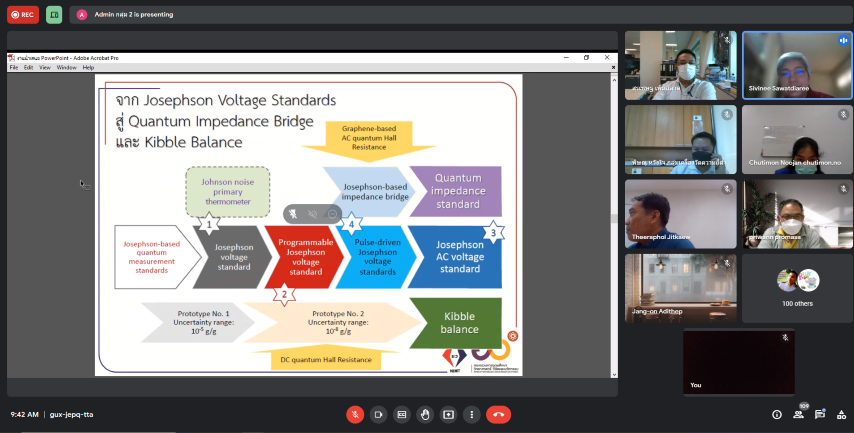Screen dimensions: 854x433
Task: Turn on captions in the call bar
Action: (x=402, y=414)
